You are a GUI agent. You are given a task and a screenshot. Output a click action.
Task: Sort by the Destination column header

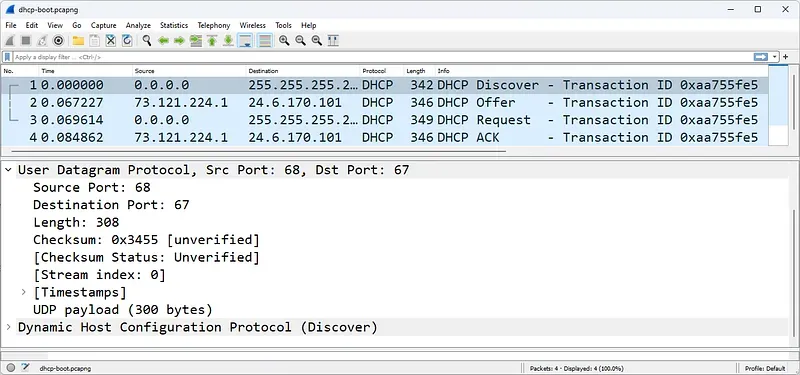303,71
